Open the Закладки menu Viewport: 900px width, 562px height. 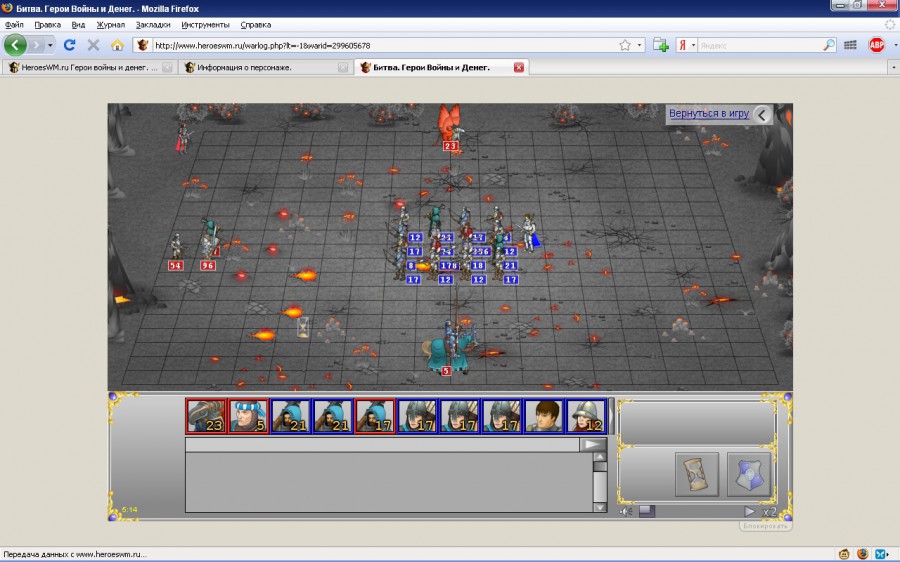pos(152,24)
